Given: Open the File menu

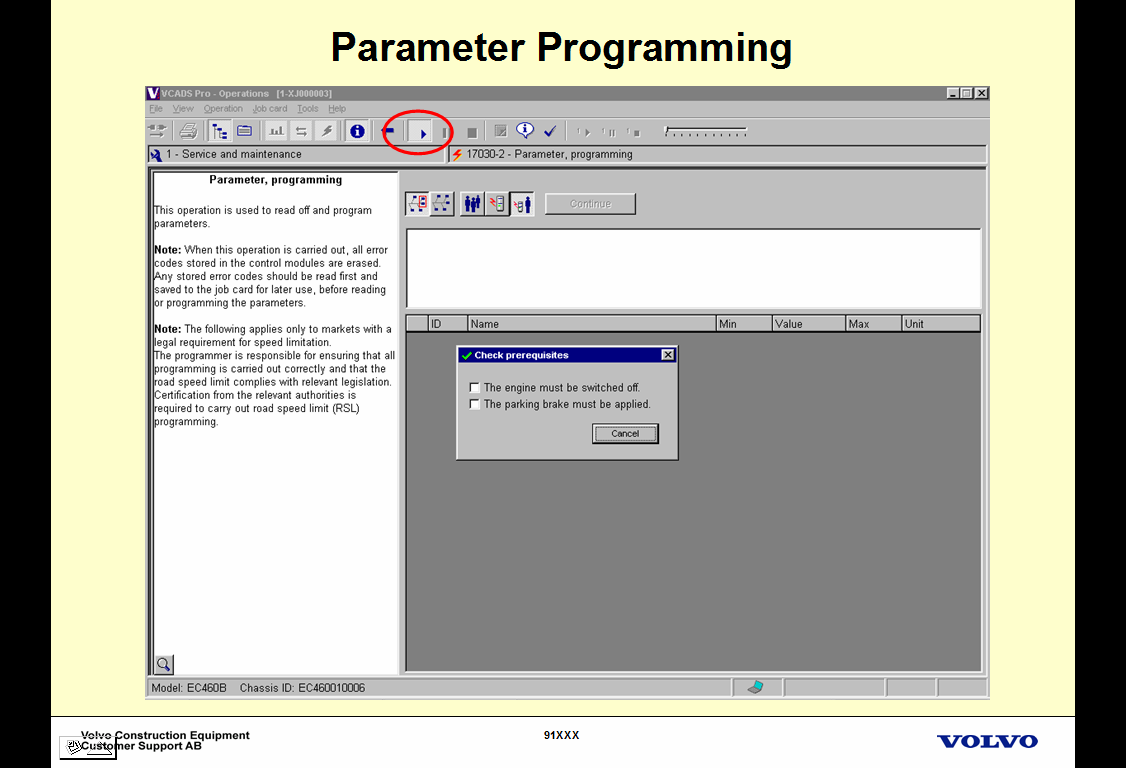Looking at the screenshot, I should tap(156, 108).
